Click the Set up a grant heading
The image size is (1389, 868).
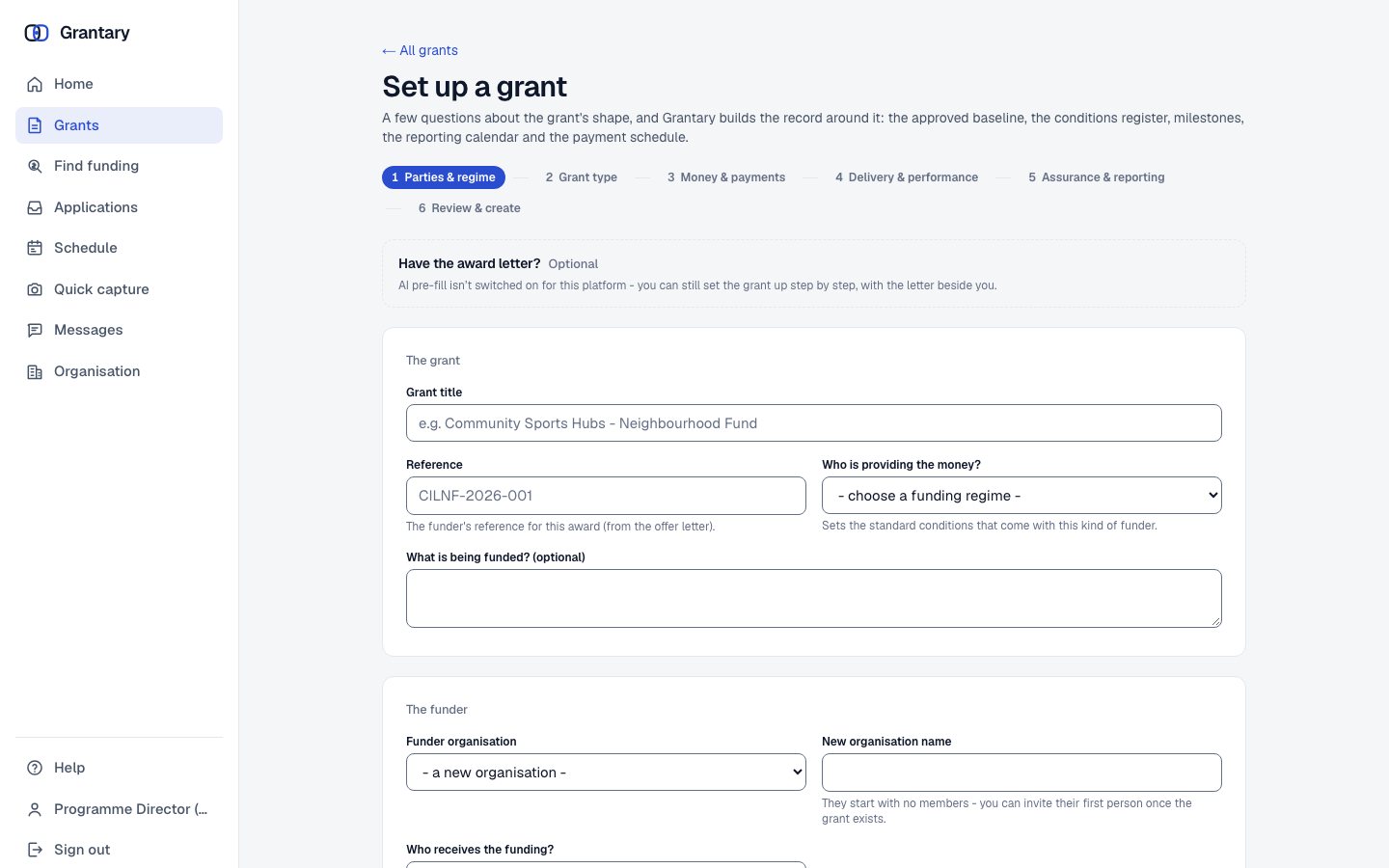pyautogui.click(x=475, y=87)
